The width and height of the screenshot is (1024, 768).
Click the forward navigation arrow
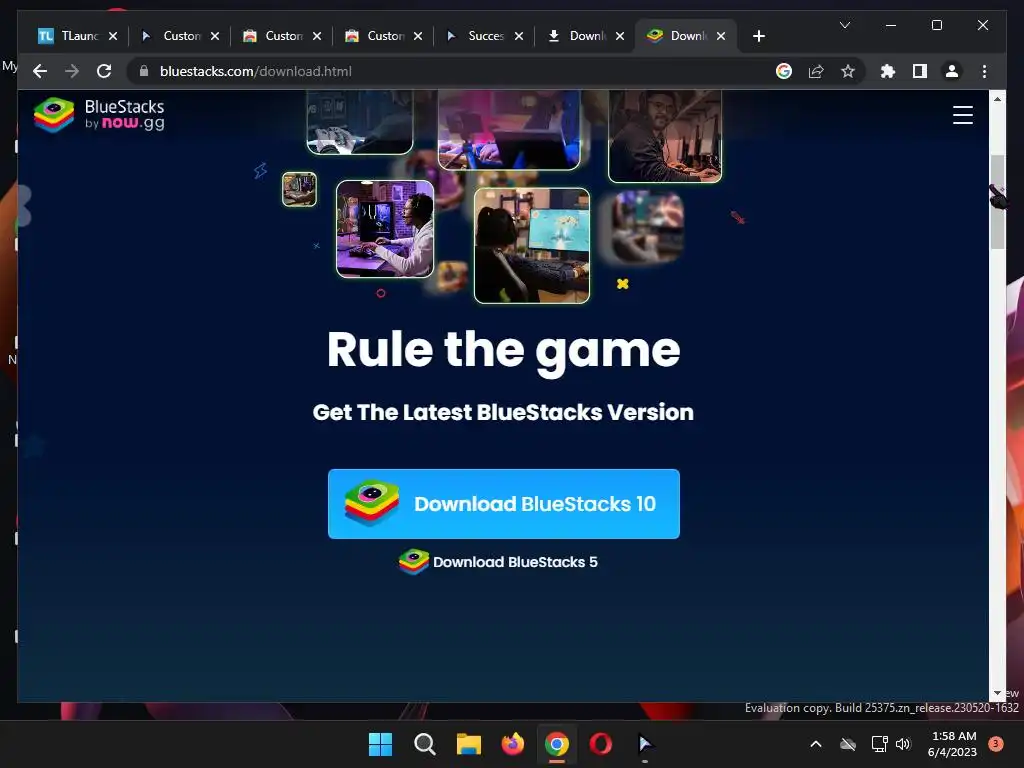click(72, 71)
